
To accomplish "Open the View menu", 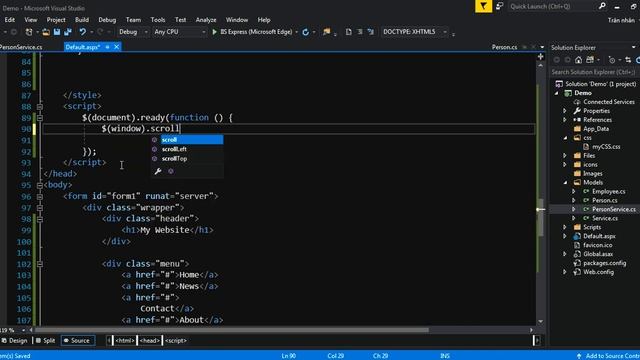I will 31,20.
